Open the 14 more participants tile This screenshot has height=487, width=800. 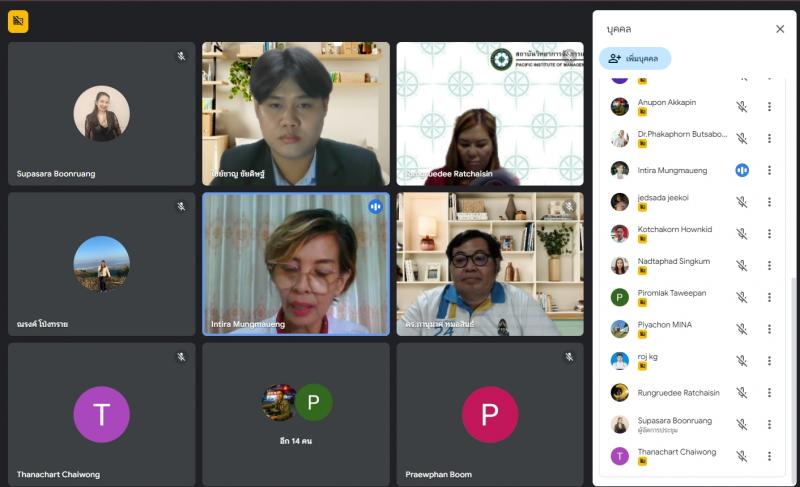coord(296,414)
